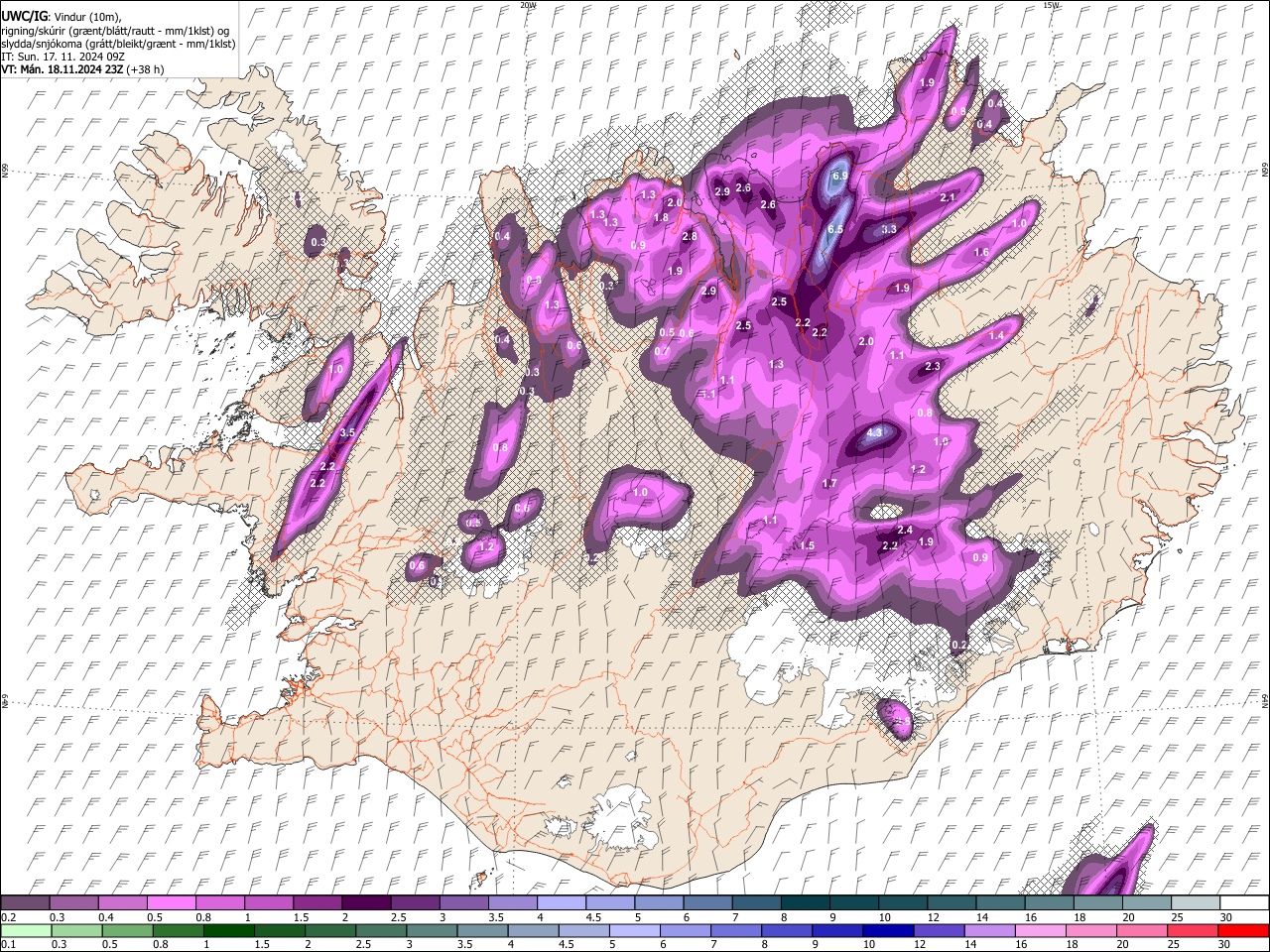
Task: Click the 2.3 value label on map
Action: point(933,366)
